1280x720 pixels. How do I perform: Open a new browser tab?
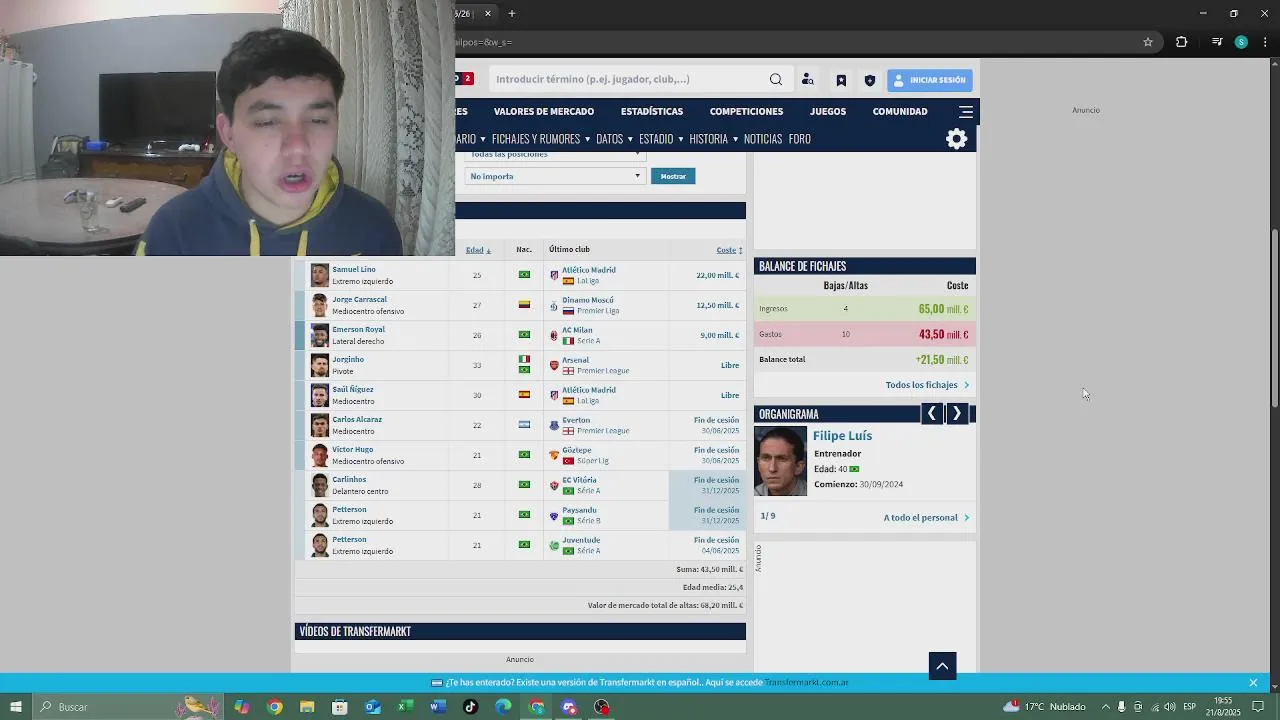(x=512, y=14)
